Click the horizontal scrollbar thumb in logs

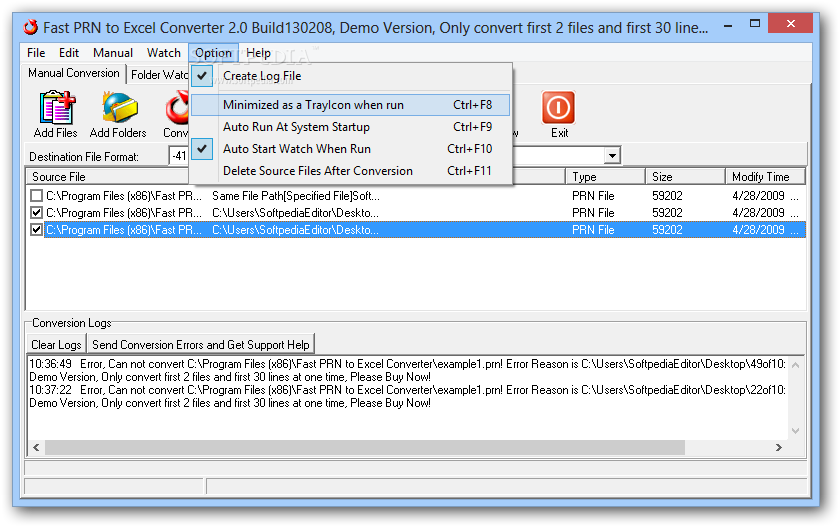coord(365,448)
